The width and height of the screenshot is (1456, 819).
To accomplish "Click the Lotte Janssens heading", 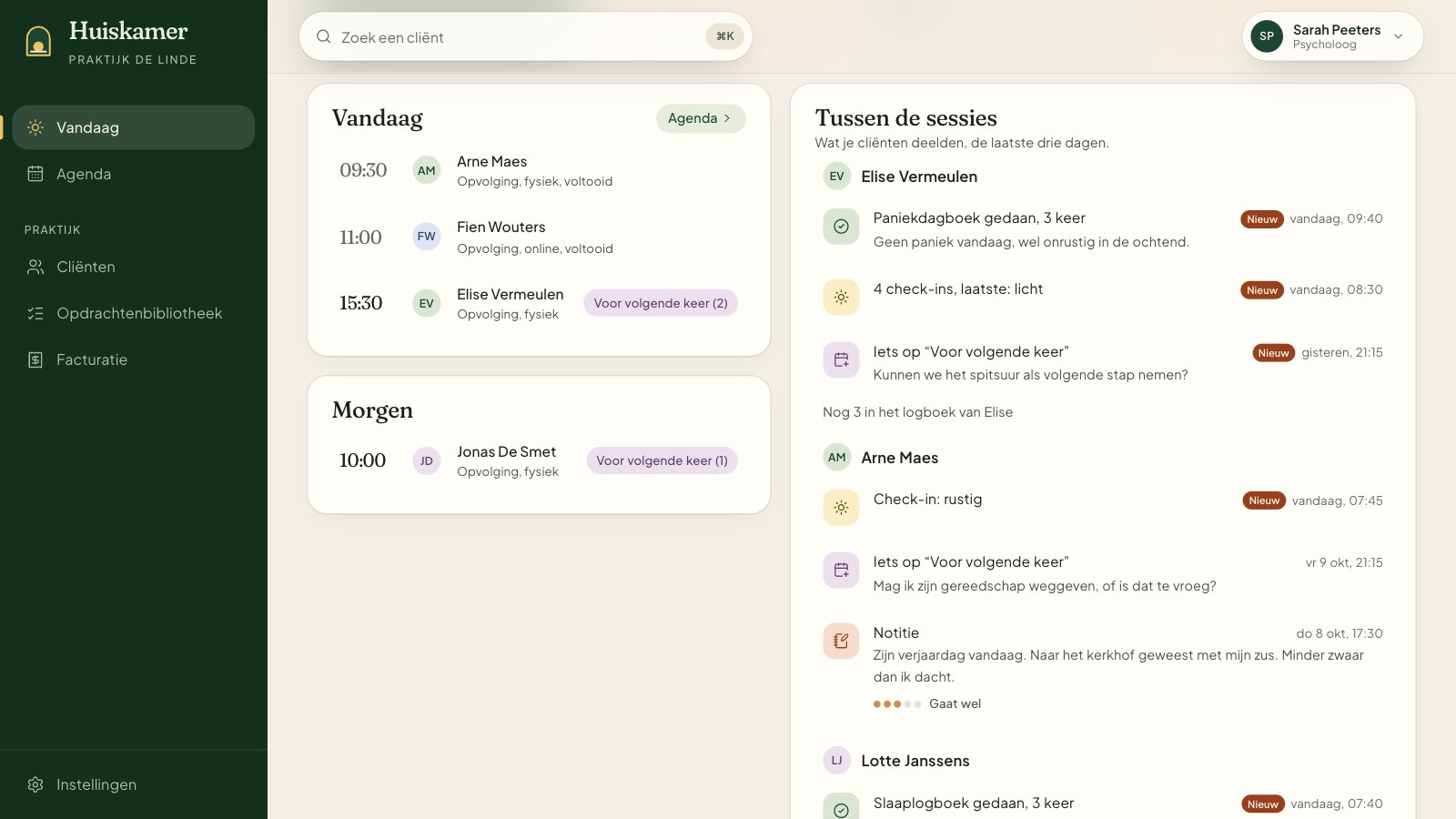I will tap(915, 761).
